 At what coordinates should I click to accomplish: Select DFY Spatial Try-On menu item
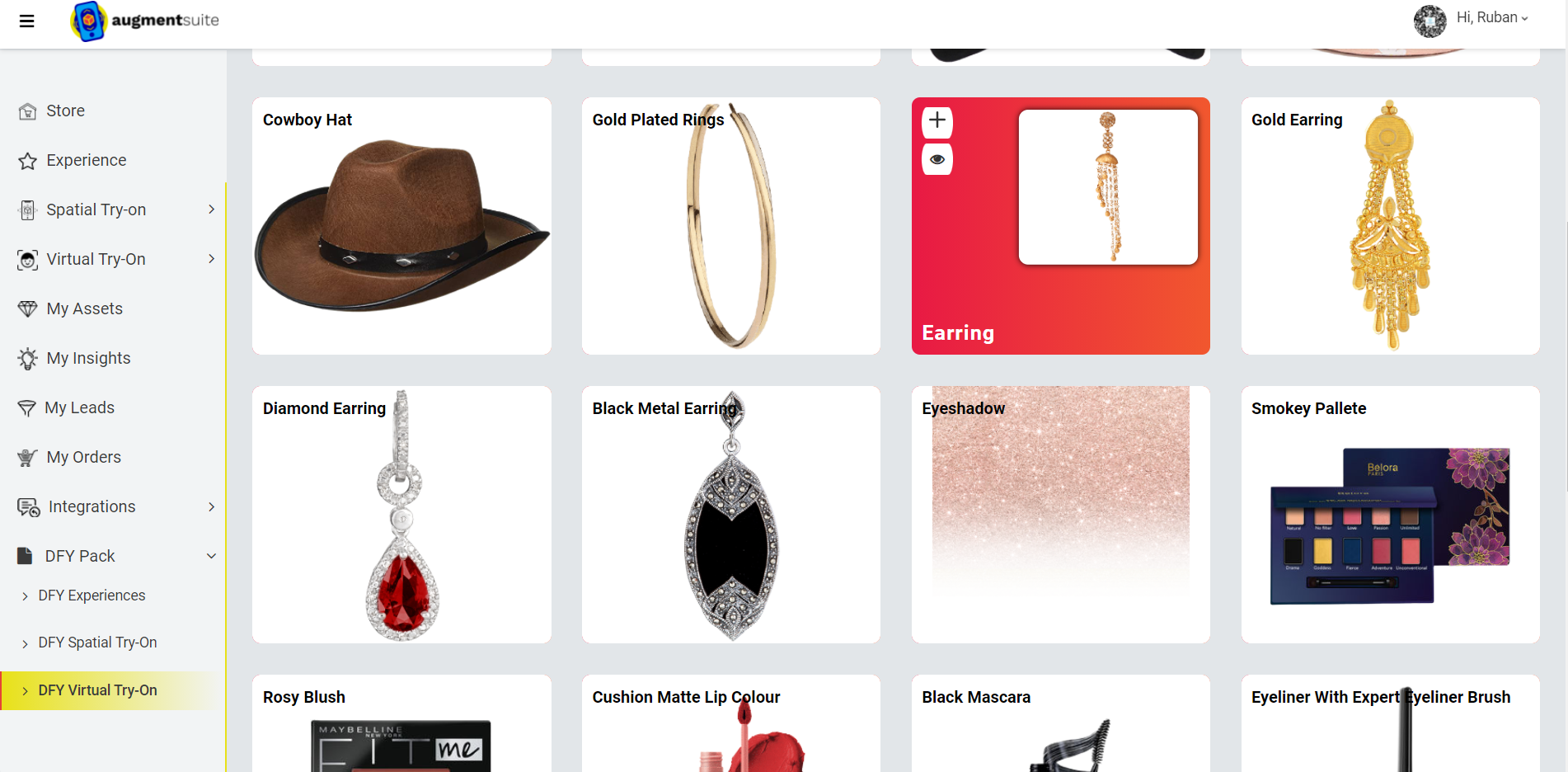[x=97, y=643]
